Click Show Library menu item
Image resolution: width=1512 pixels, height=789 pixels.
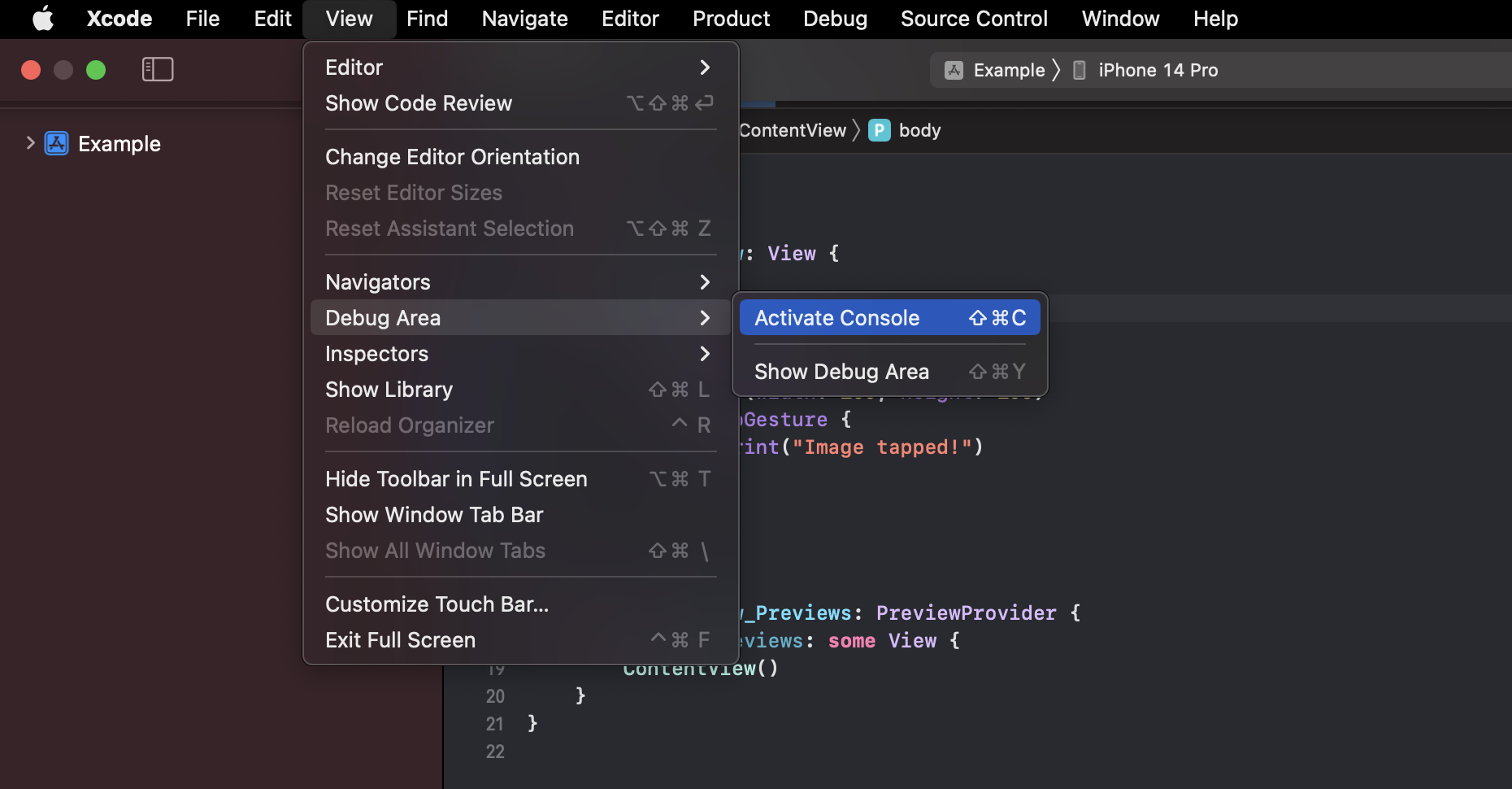point(519,390)
